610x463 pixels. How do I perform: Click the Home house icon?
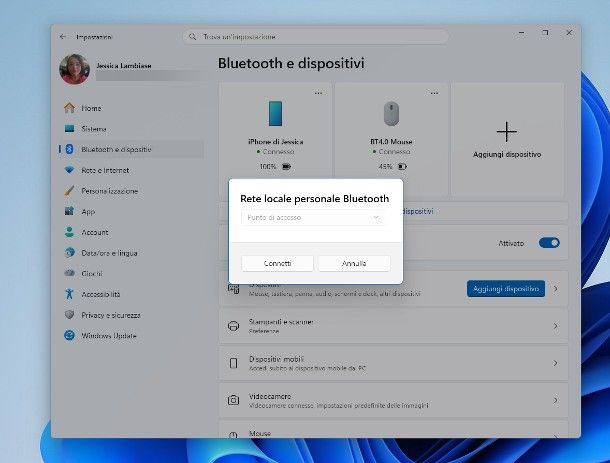click(70, 108)
